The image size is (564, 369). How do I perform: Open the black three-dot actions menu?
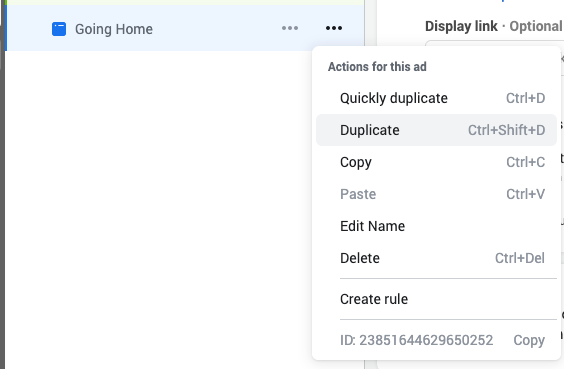point(334,28)
